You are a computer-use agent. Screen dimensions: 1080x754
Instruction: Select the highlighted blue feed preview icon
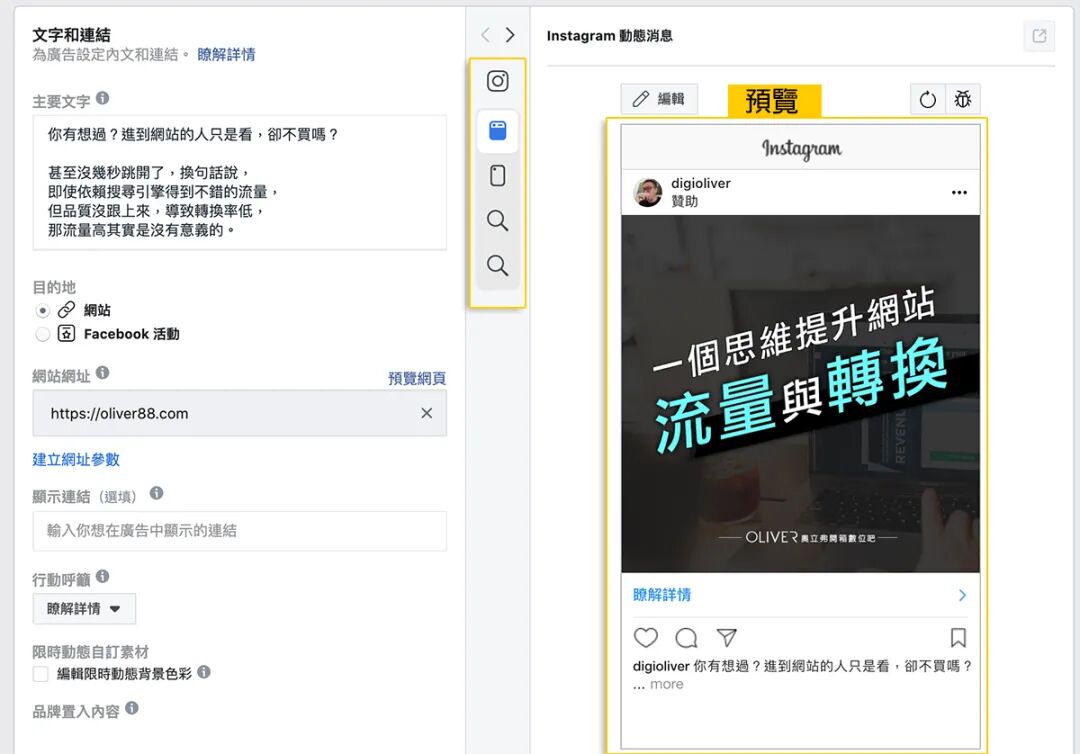coord(497,130)
